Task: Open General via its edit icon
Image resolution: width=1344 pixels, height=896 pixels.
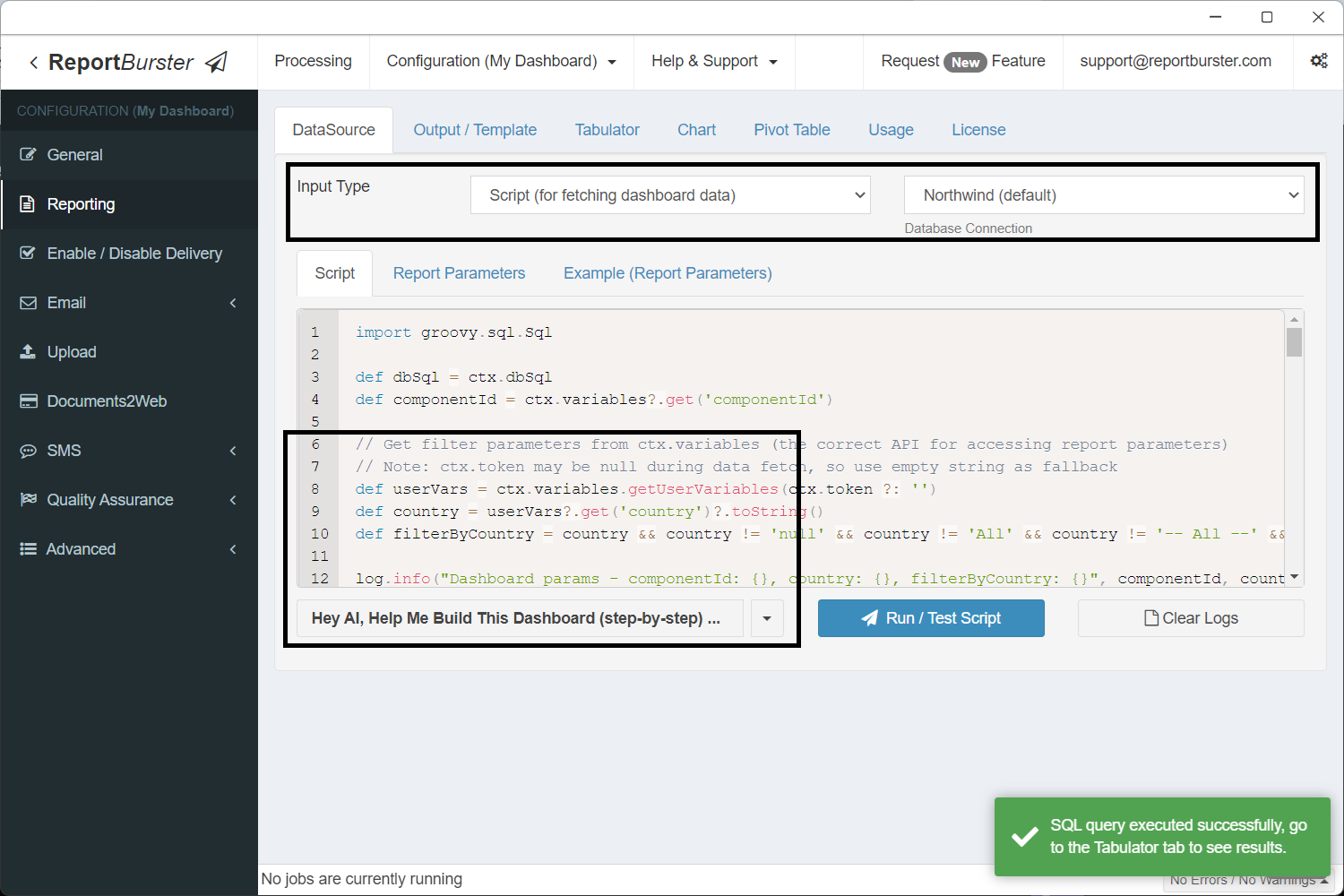Action: point(29,155)
